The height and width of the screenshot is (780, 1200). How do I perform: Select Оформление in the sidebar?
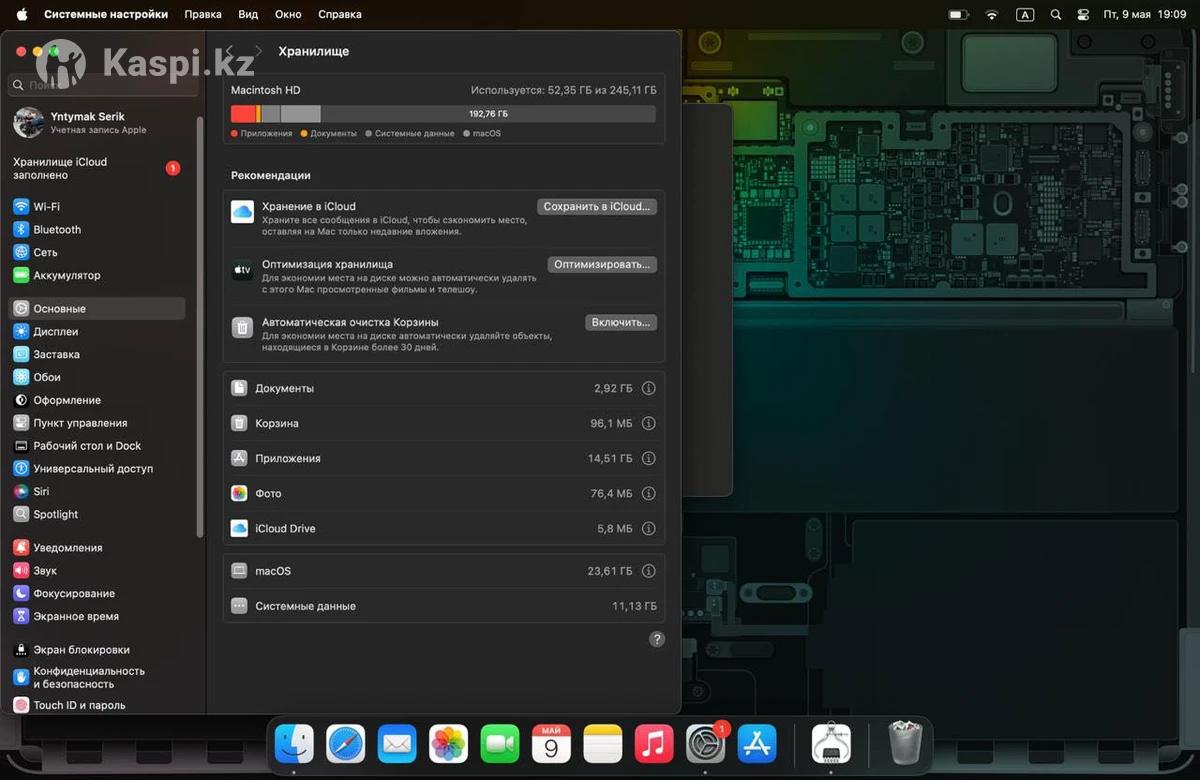click(x=97, y=400)
